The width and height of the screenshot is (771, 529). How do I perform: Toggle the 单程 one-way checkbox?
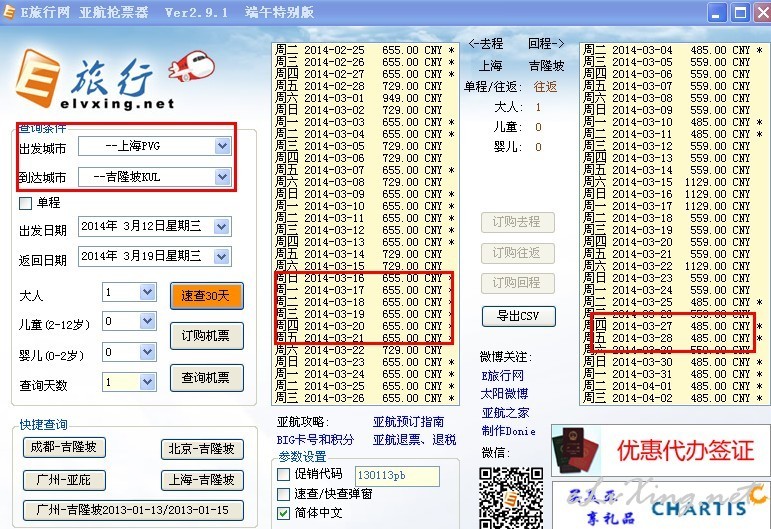[x=25, y=204]
